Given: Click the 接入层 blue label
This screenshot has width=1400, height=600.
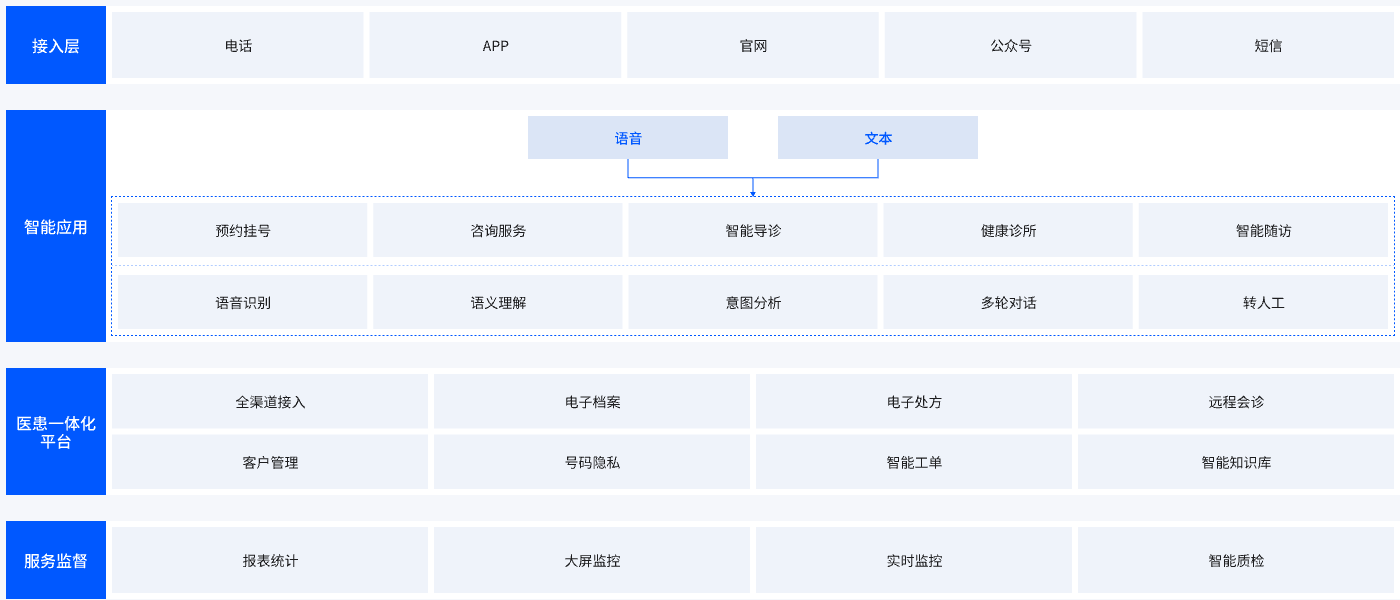Looking at the screenshot, I should tap(56, 45).
